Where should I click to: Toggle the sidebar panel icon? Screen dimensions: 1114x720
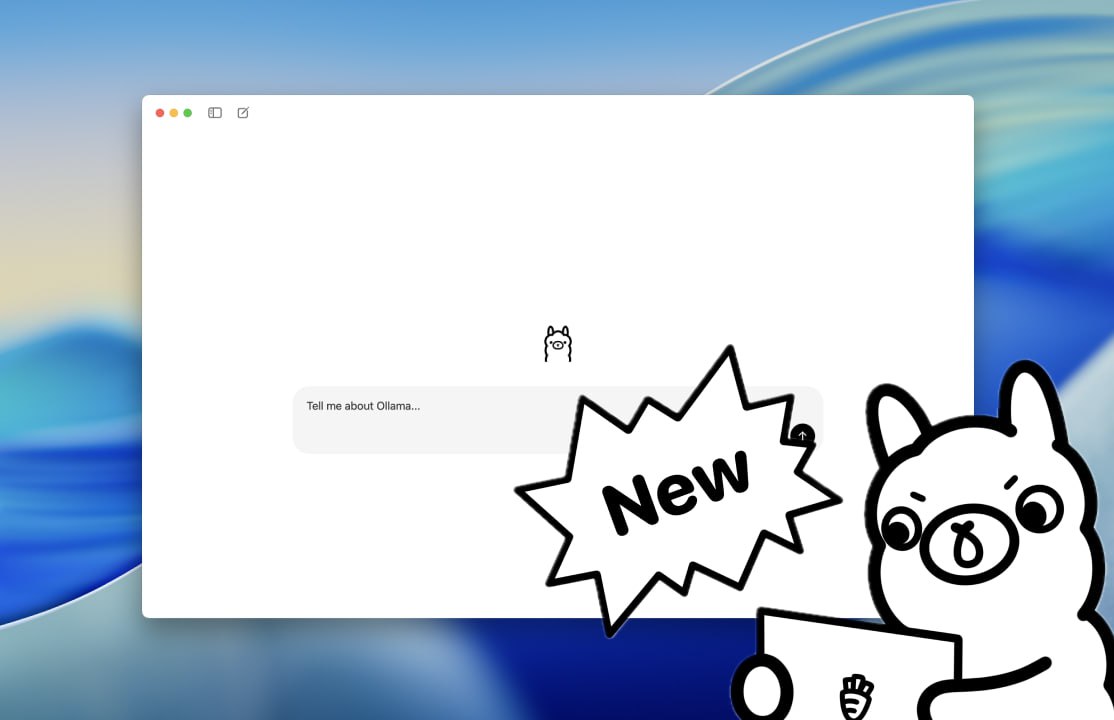(215, 113)
